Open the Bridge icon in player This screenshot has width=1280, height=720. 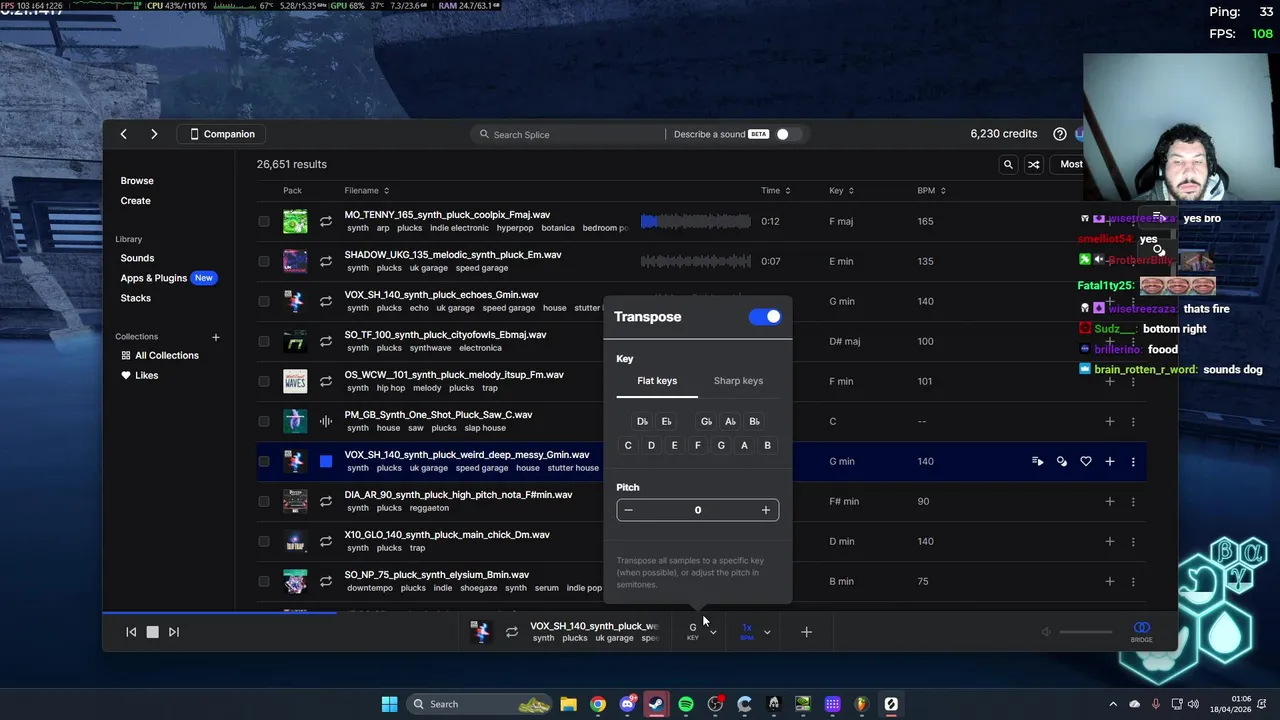tap(1142, 631)
